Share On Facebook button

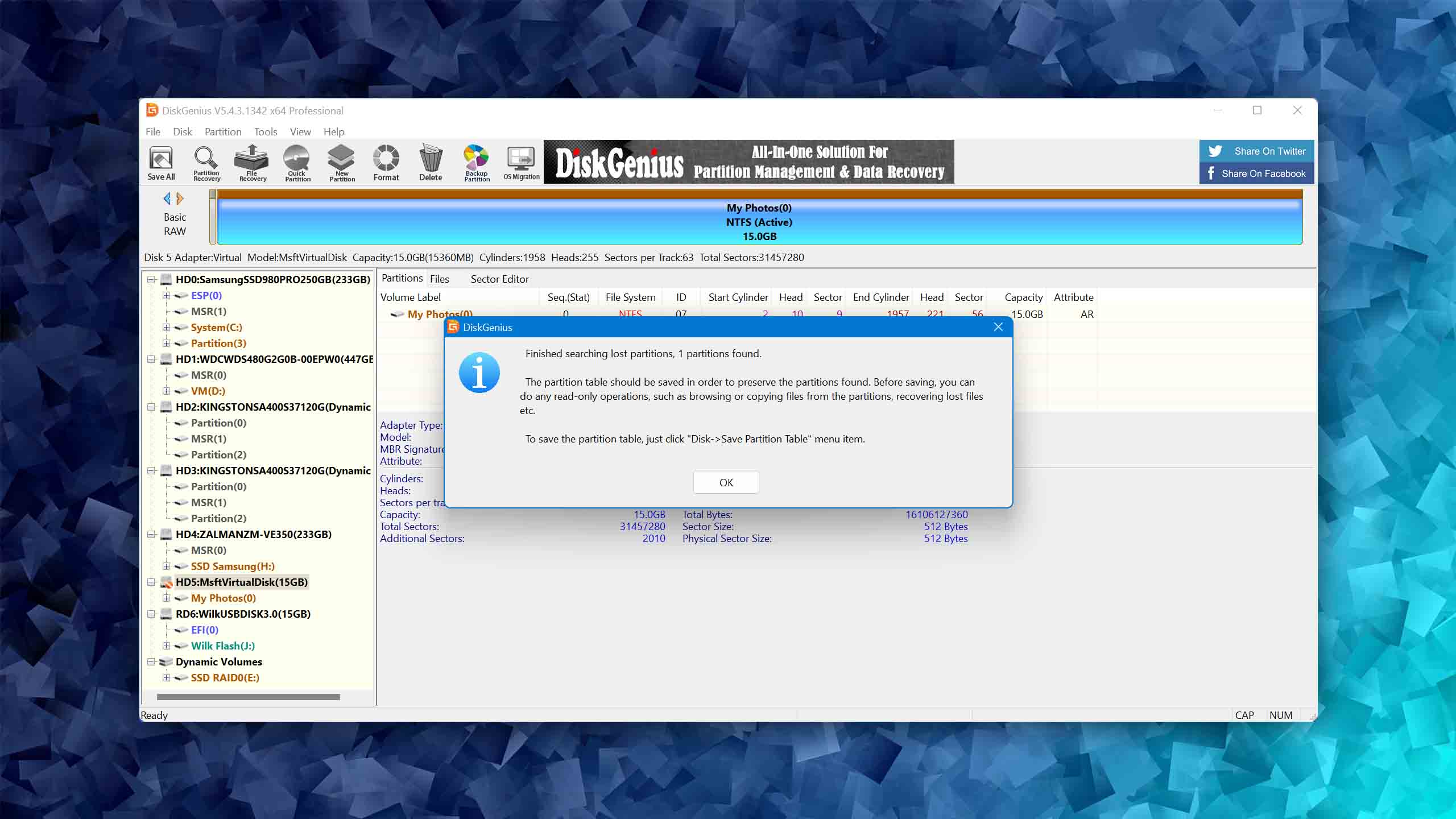coord(1257,173)
